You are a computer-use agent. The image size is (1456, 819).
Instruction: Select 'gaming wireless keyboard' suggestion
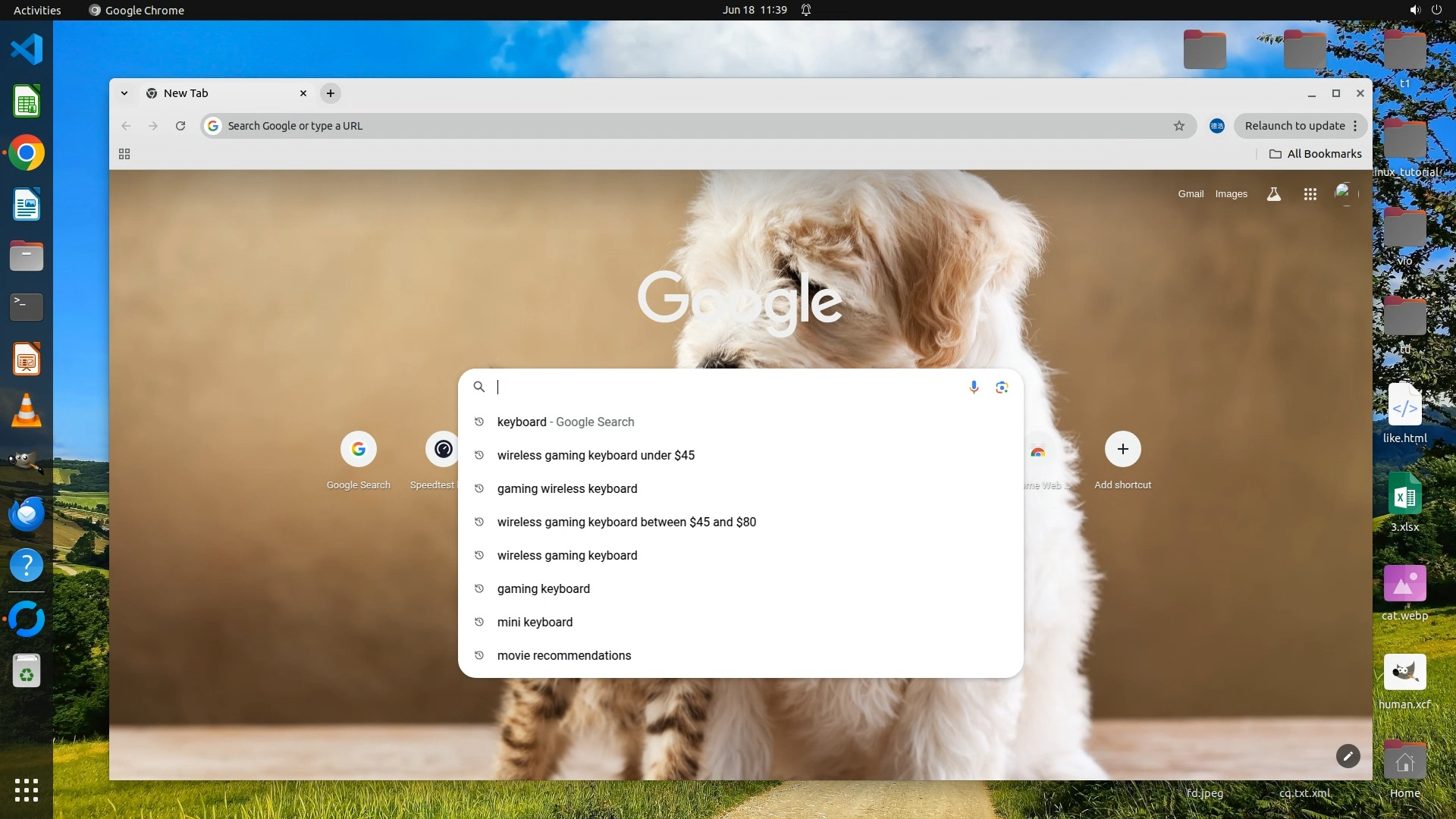tap(567, 488)
